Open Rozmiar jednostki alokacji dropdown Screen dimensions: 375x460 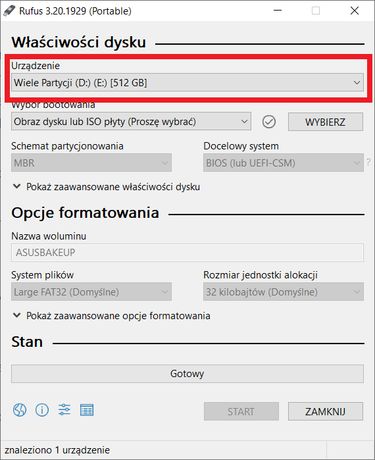tap(283, 292)
